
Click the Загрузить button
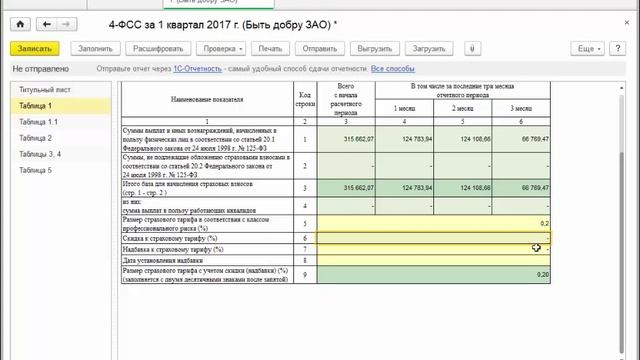point(429,49)
